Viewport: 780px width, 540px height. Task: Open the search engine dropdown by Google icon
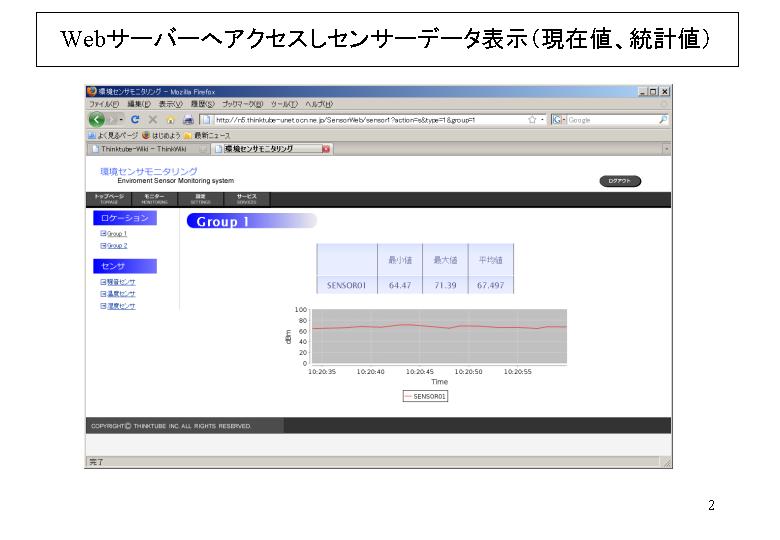coord(558,119)
